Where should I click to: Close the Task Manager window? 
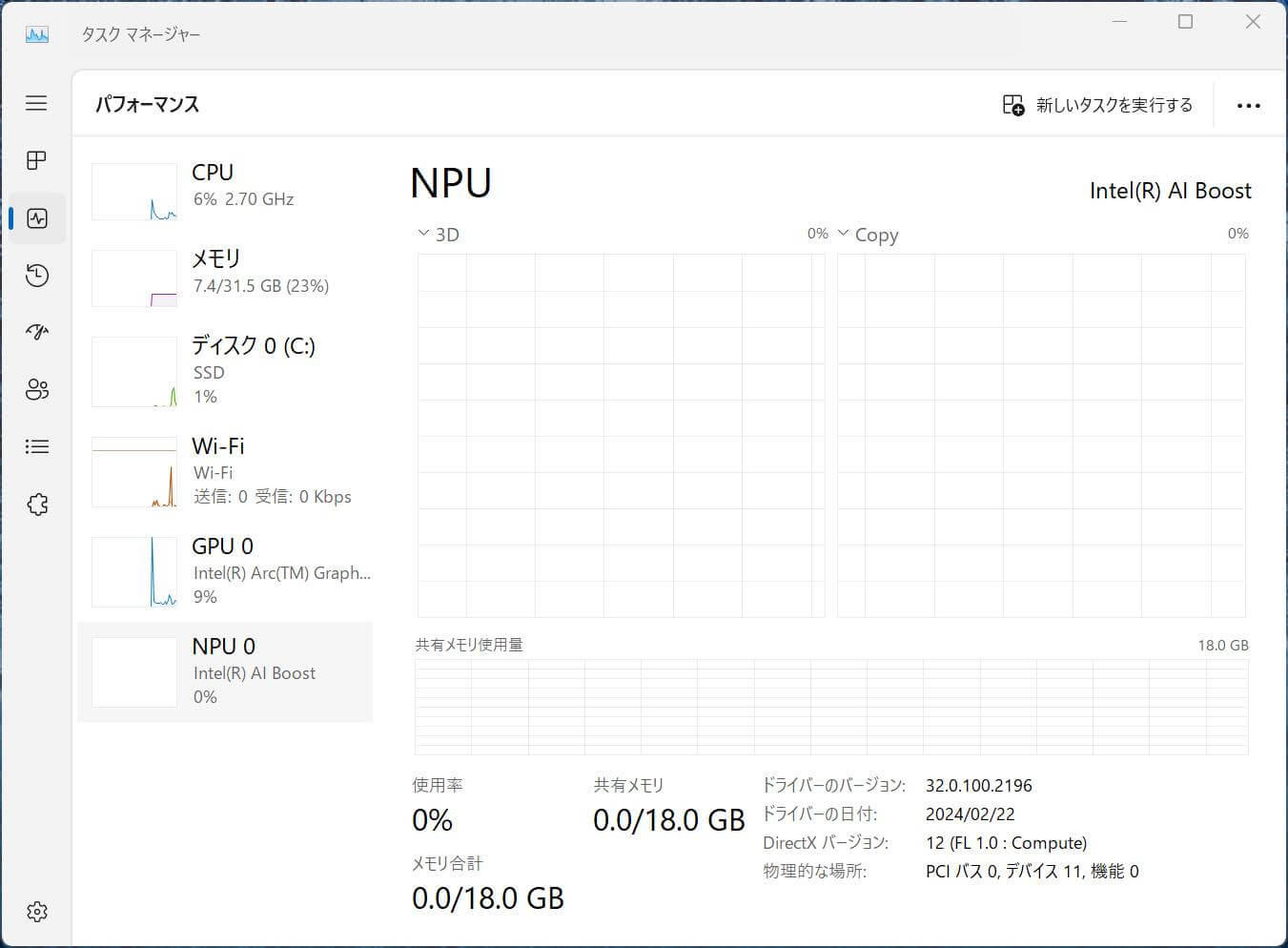coord(1253,22)
